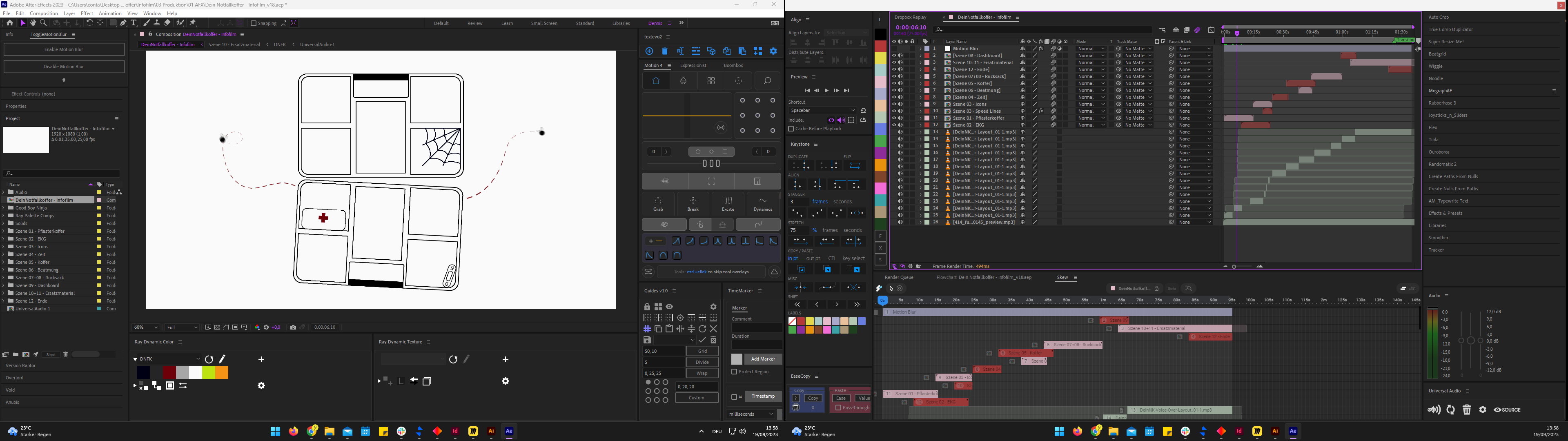
Task: Click the Ray Dynamic Color settings gear
Action: [261, 385]
